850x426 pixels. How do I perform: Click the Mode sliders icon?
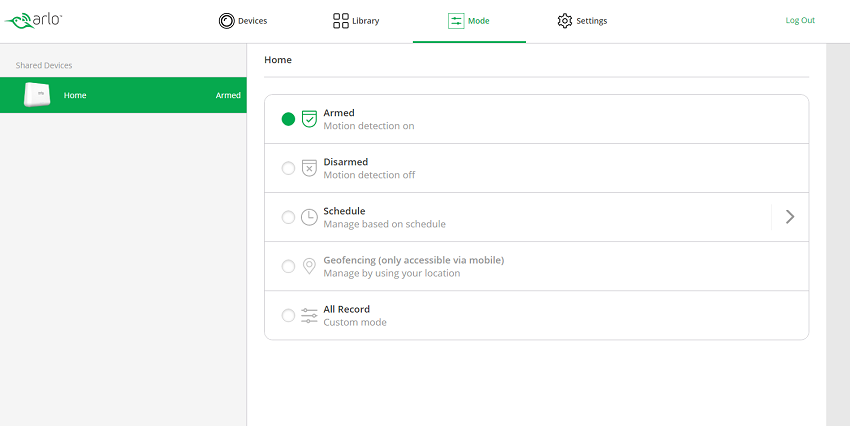(x=456, y=21)
